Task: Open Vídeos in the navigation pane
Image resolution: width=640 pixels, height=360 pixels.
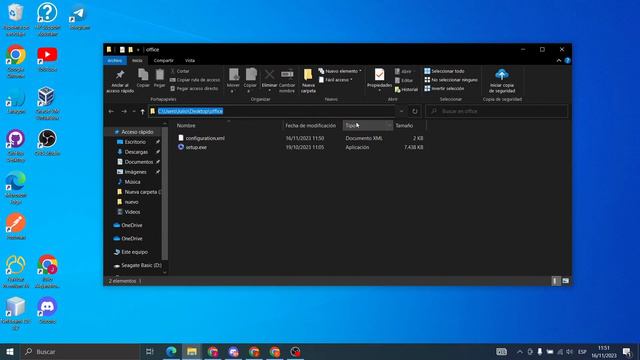Action: pos(132,212)
